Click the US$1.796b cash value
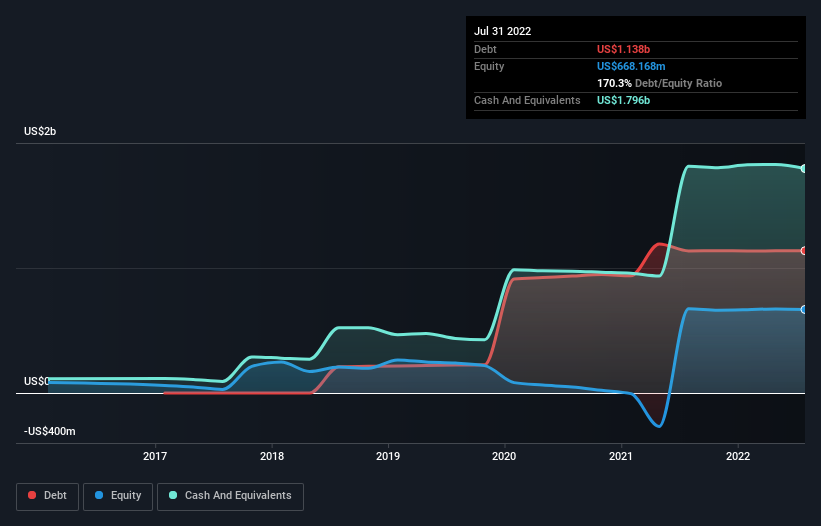 (x=624, y=100)
